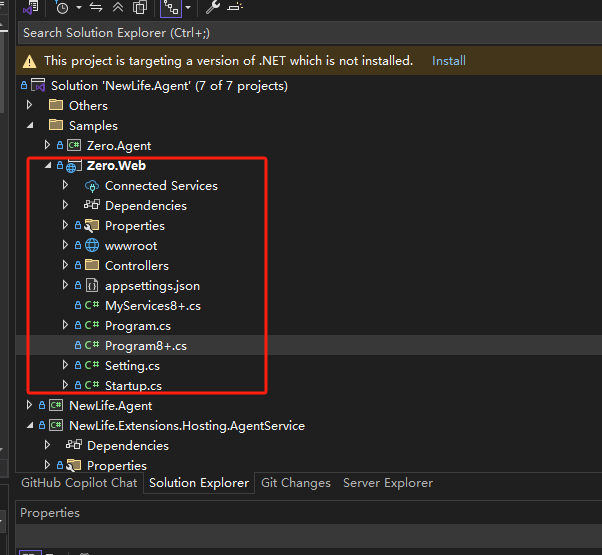The height and width of the screenshot is (555, 602).
Task: Select Properties label under NewLife.Extensions.Hosting.AgentService
Action: (117, 466)
